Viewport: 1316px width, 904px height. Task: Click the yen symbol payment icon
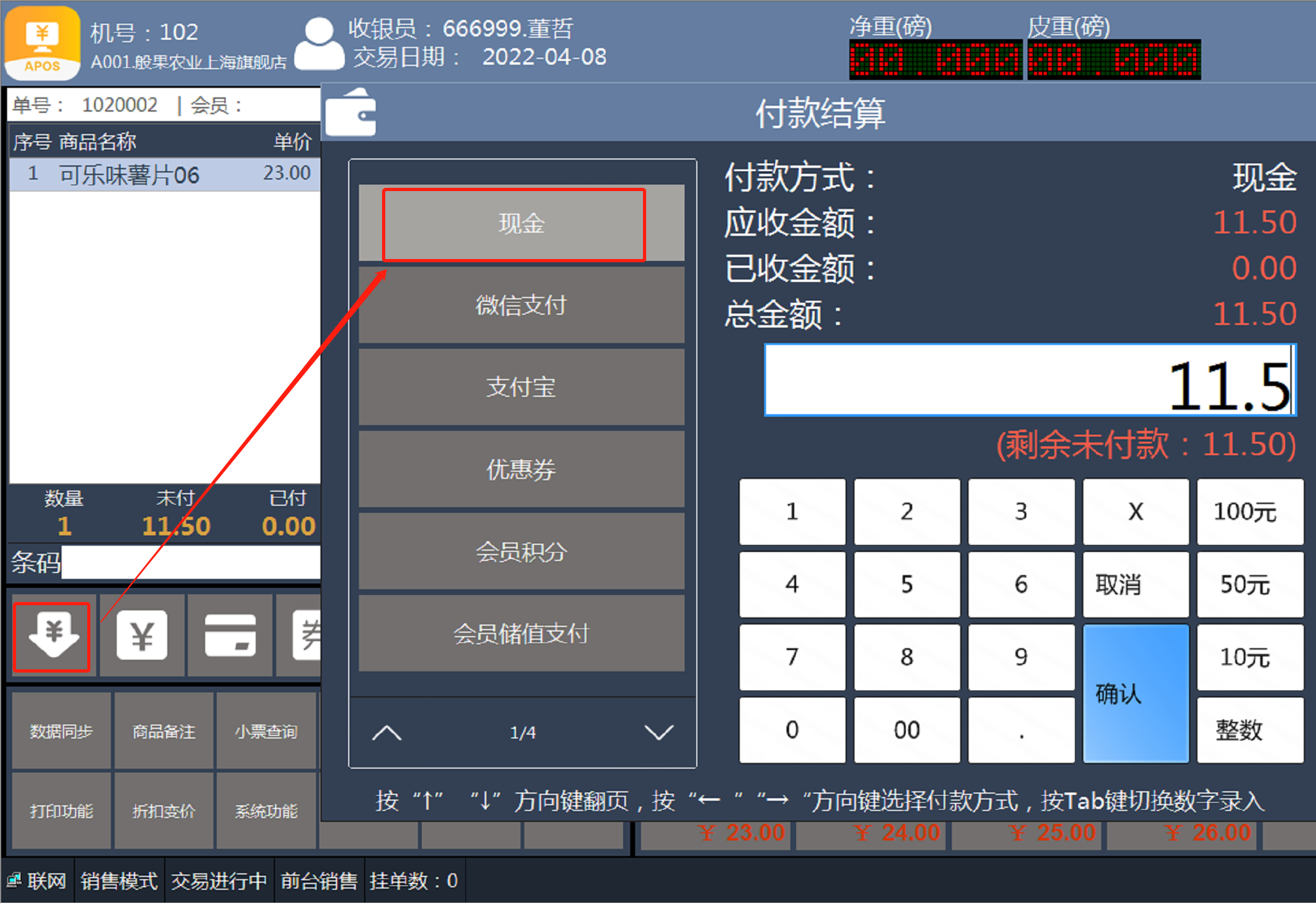point(142,635)
